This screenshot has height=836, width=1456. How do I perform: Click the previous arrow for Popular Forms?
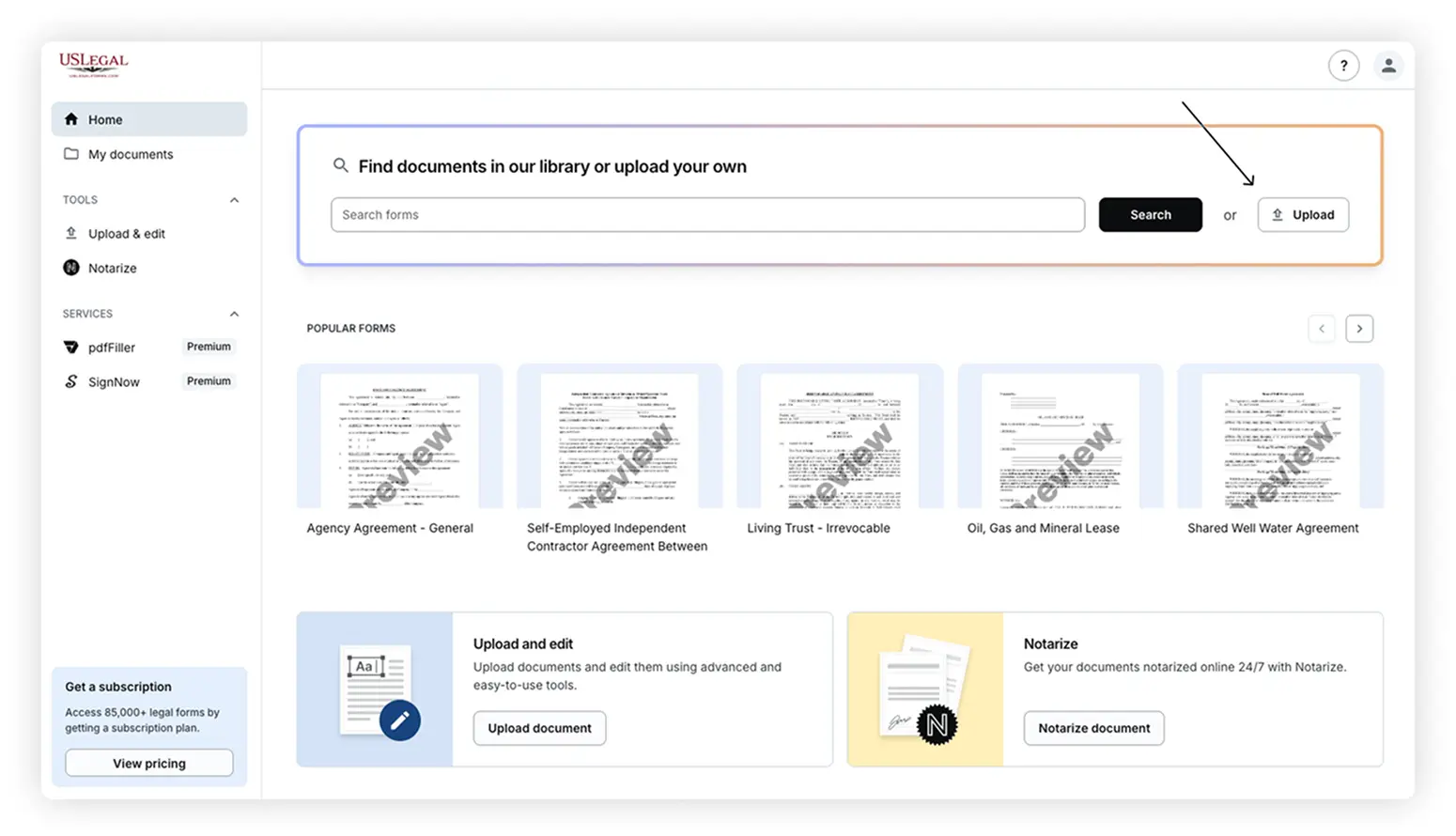1322,328
